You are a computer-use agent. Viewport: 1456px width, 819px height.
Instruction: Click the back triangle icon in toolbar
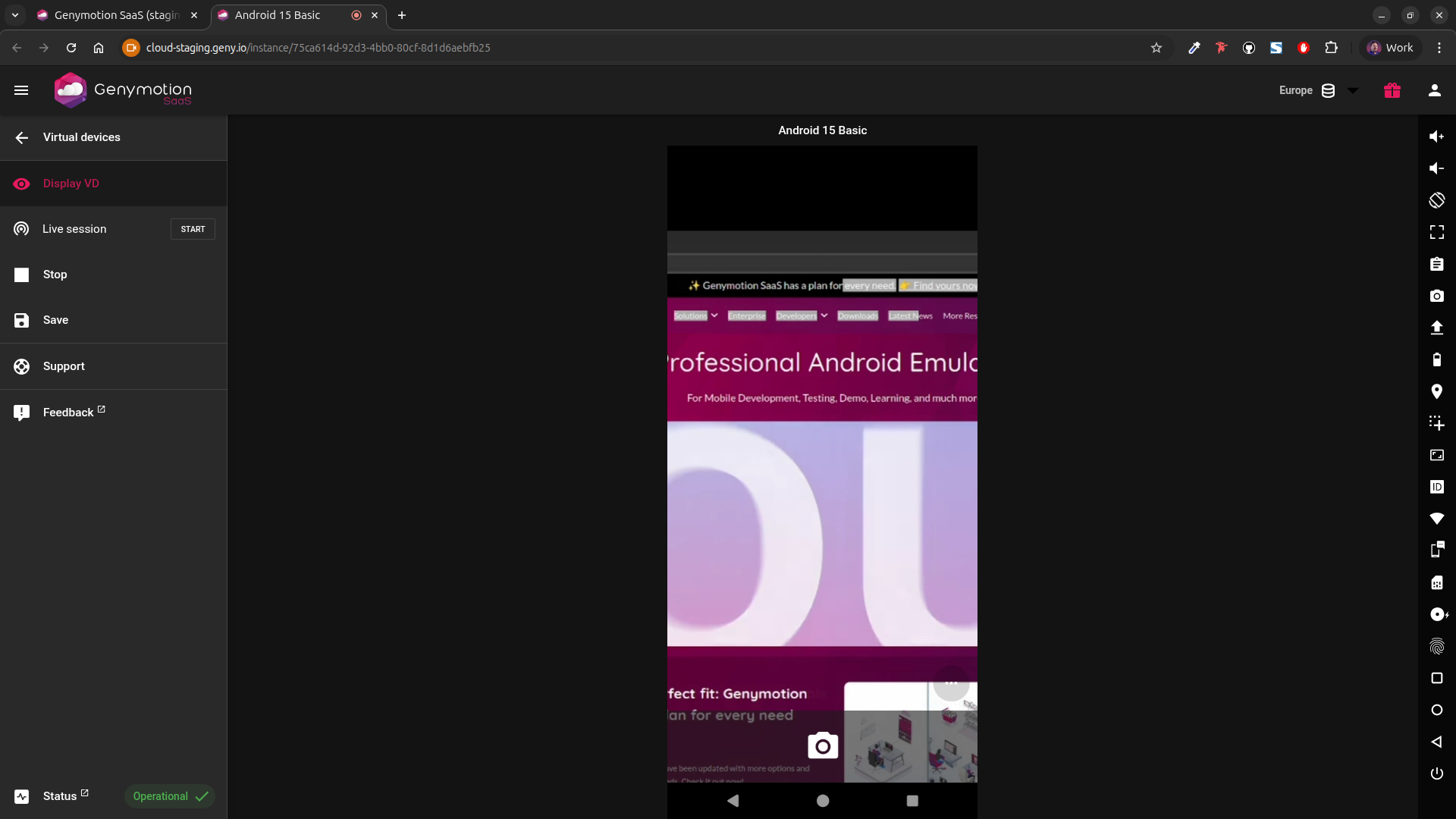[1436, 742]
